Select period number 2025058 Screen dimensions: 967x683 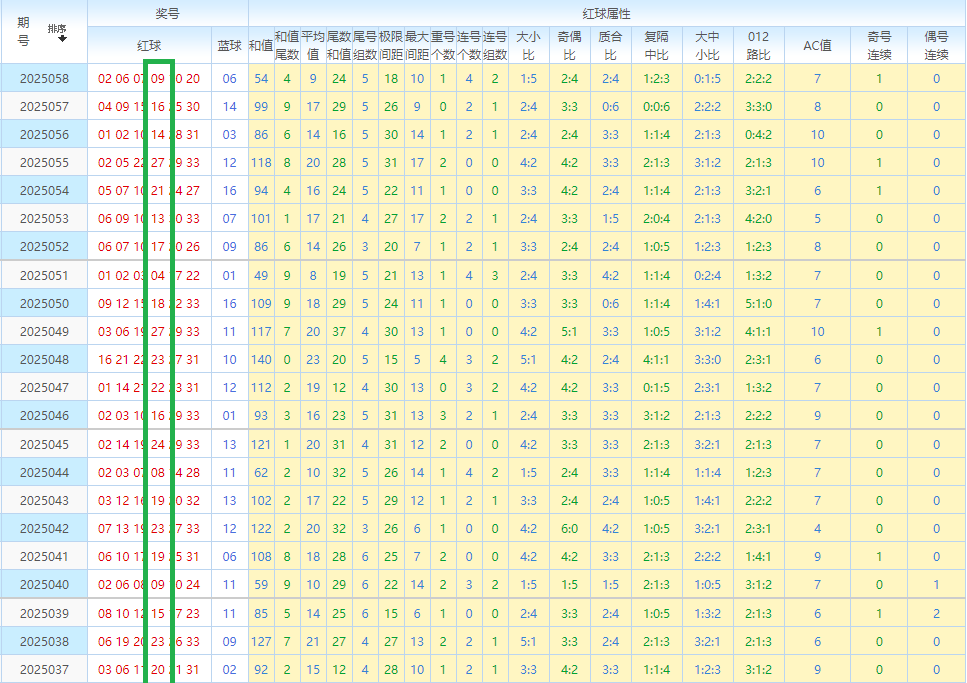(x=44, y=78)
